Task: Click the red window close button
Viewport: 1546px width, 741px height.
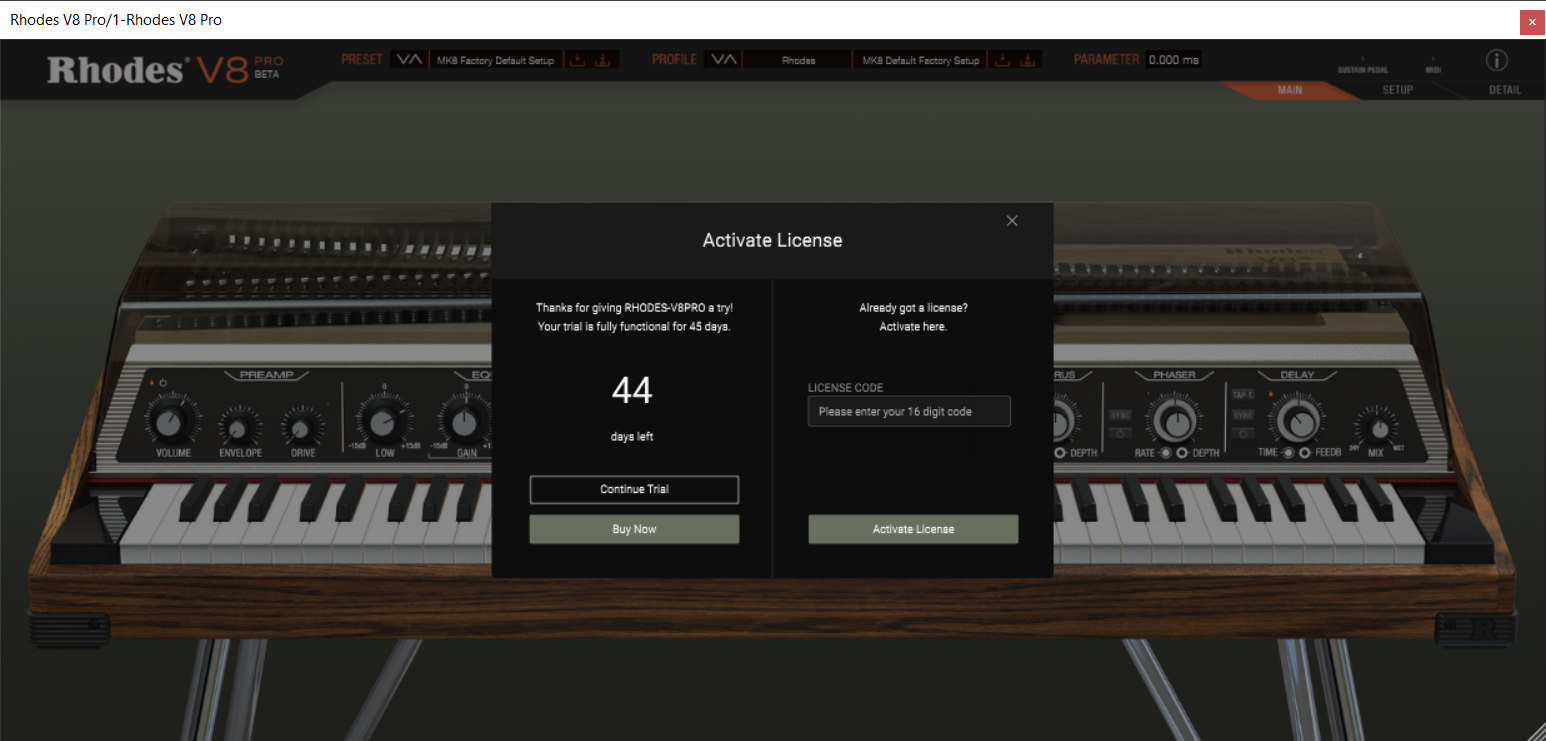Action: (x=1531, y=22)
